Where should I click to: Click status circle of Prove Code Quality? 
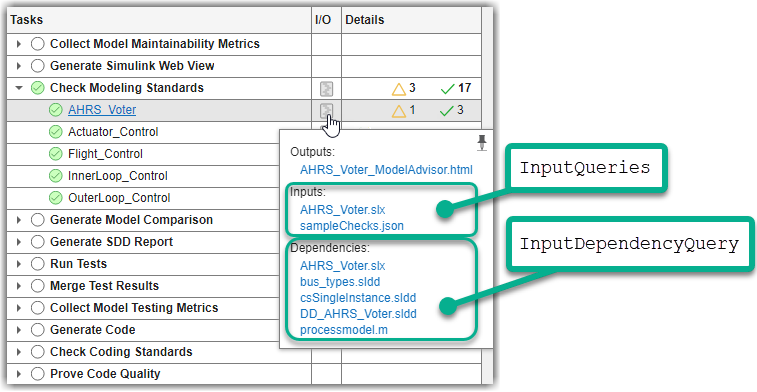tap(38, 374)
